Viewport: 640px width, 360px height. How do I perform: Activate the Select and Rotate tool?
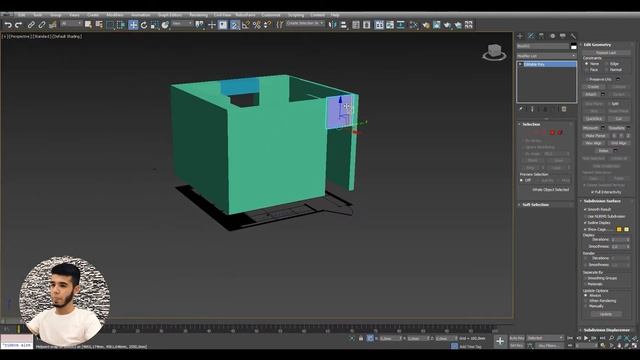point(144,25)
